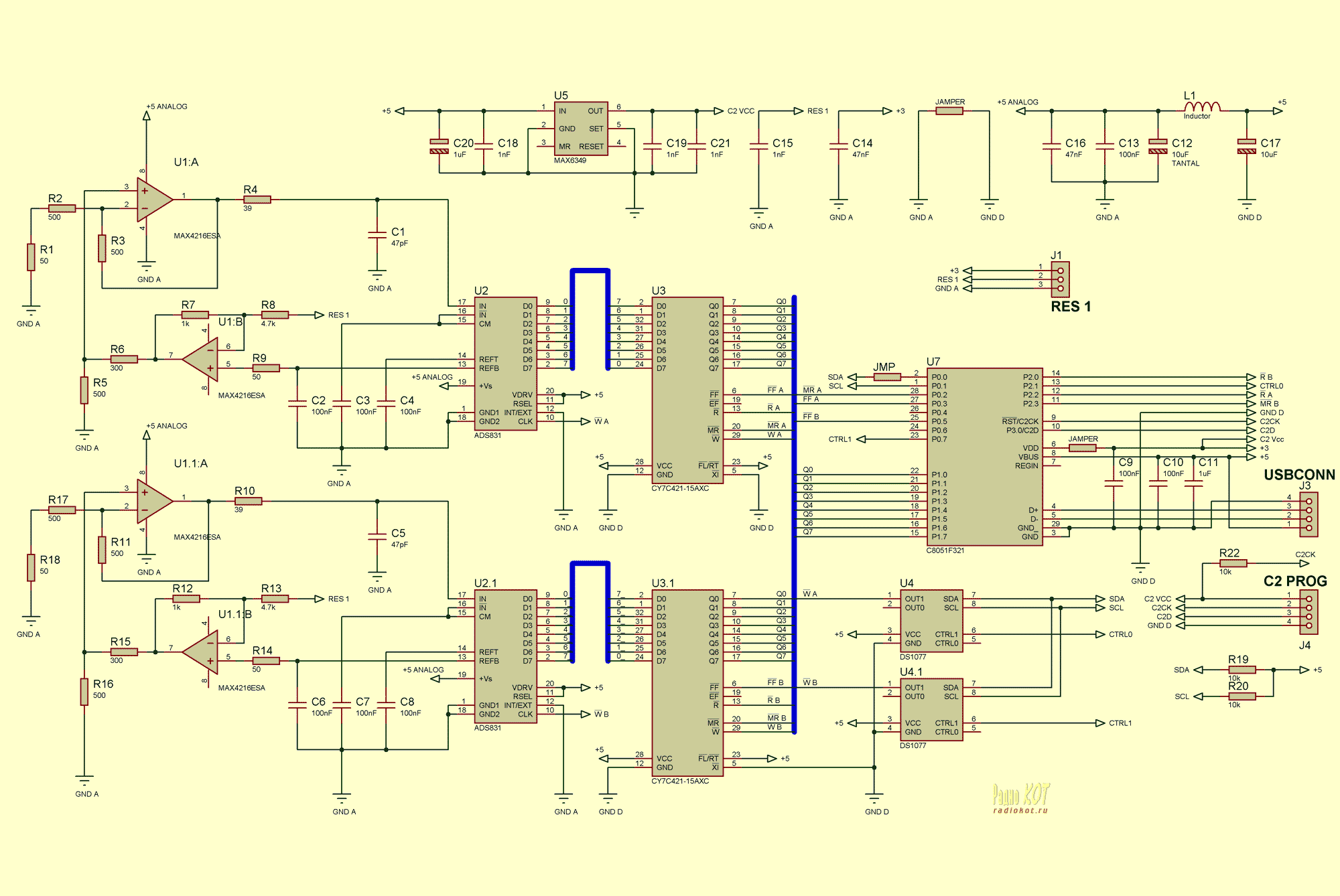The width and height of the screenshot is (1340, 896).
Task: Select the U4 DS1077 oscillator chip
Action: pyautogui.click(x=932, y=621)
